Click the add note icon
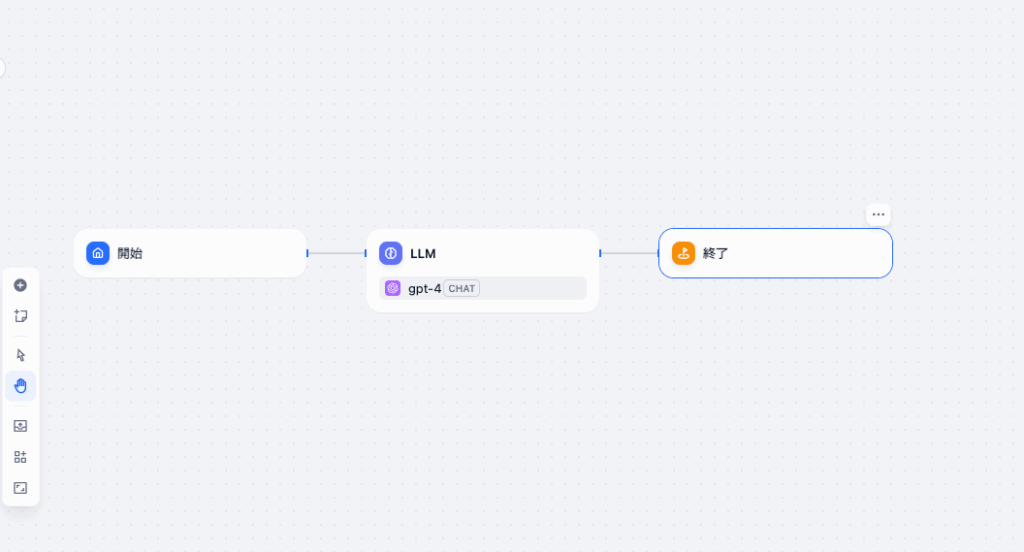 tap(20, 316)
